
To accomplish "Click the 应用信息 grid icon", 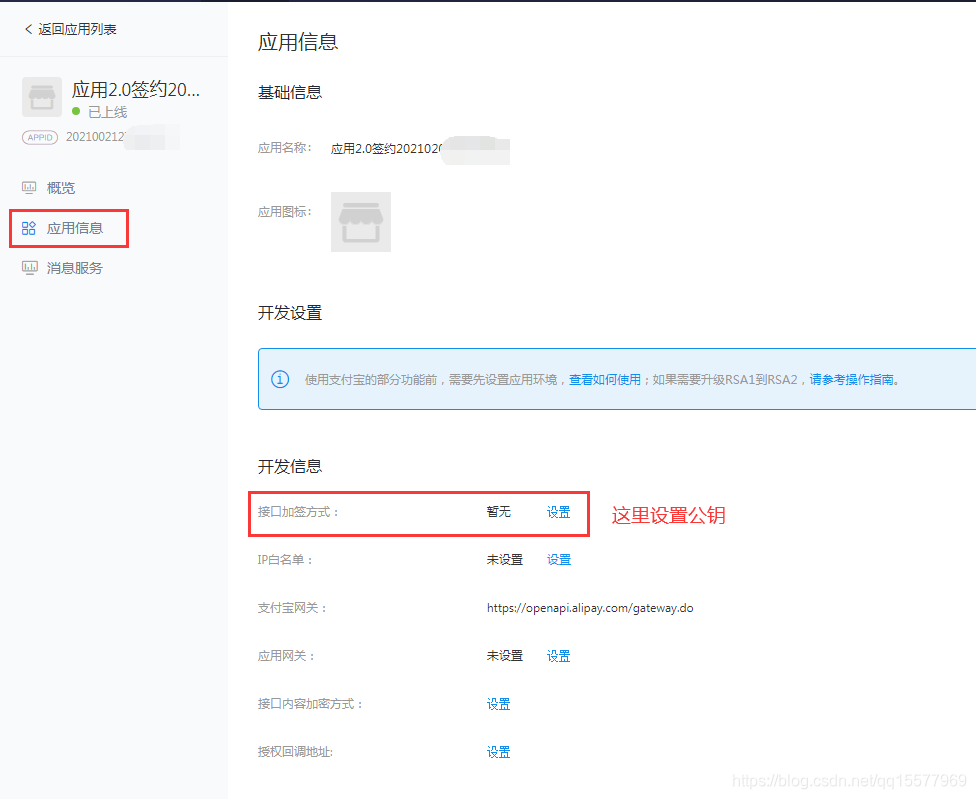I will [x=29, y=228].
